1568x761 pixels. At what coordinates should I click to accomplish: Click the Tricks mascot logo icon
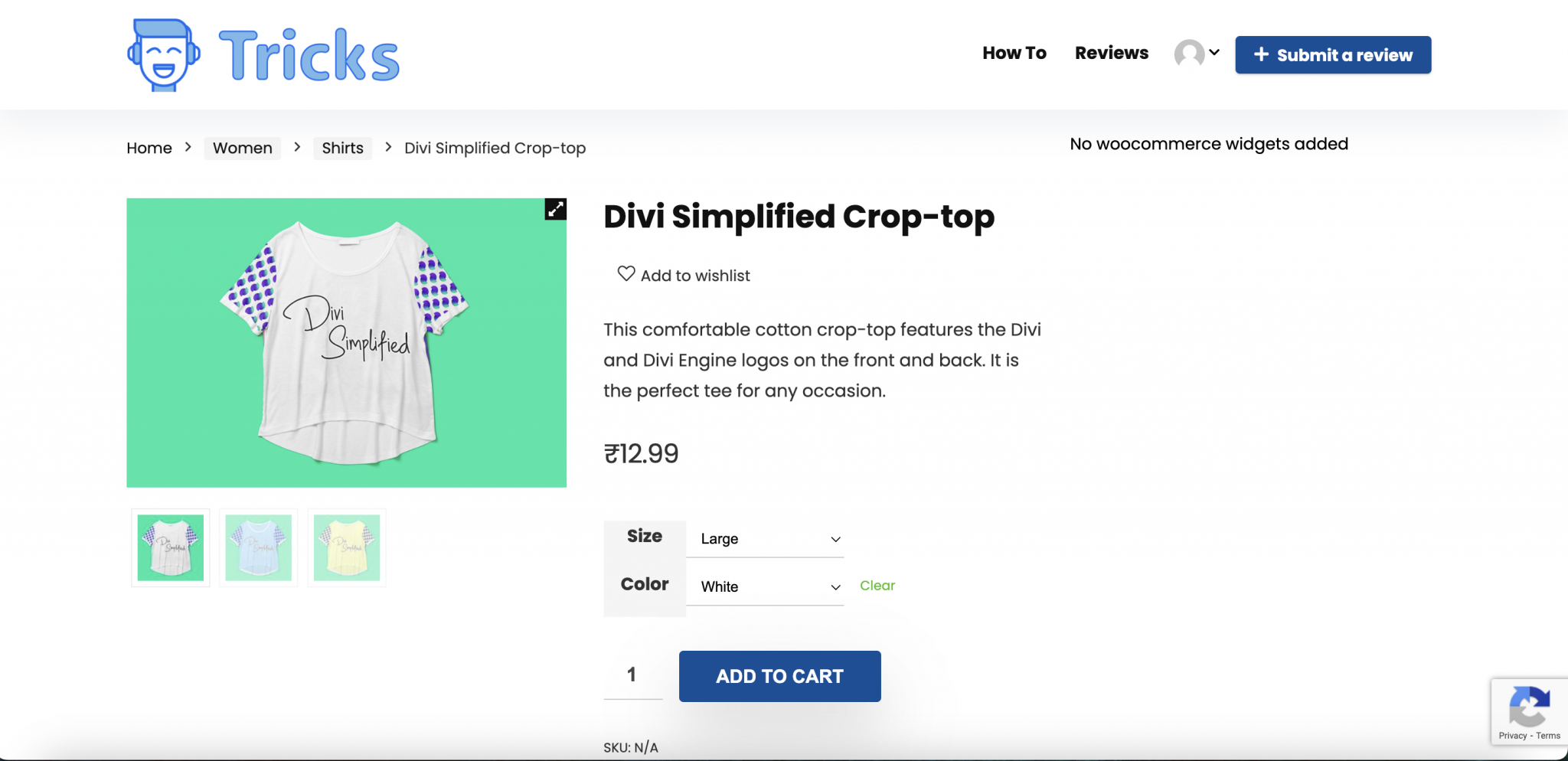(x=164, y=55)
